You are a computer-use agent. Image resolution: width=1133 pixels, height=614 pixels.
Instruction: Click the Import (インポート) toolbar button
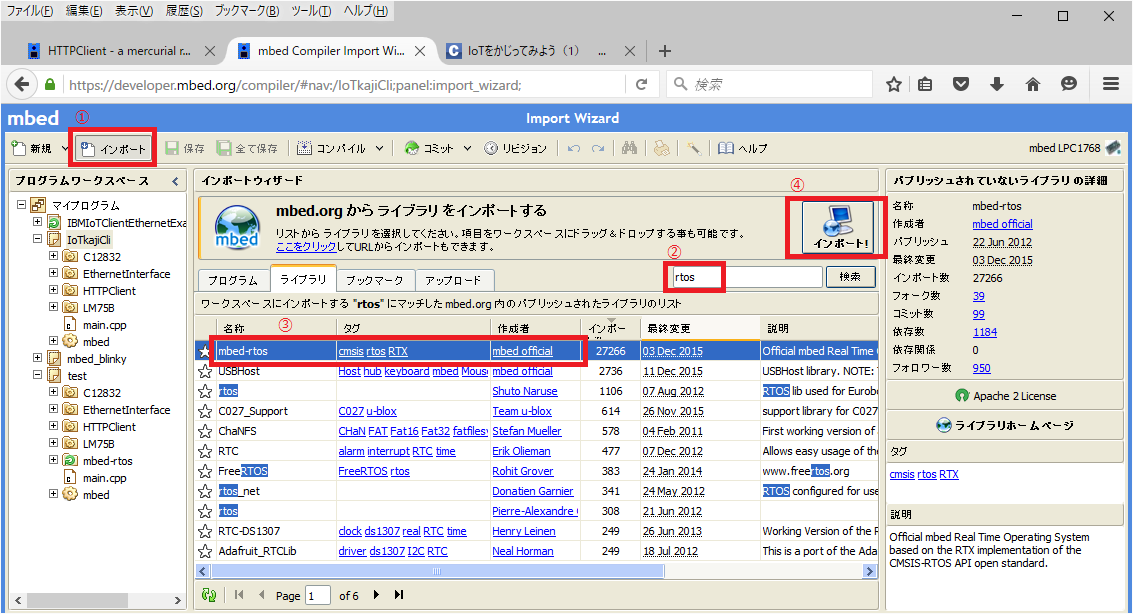(113, 149)
